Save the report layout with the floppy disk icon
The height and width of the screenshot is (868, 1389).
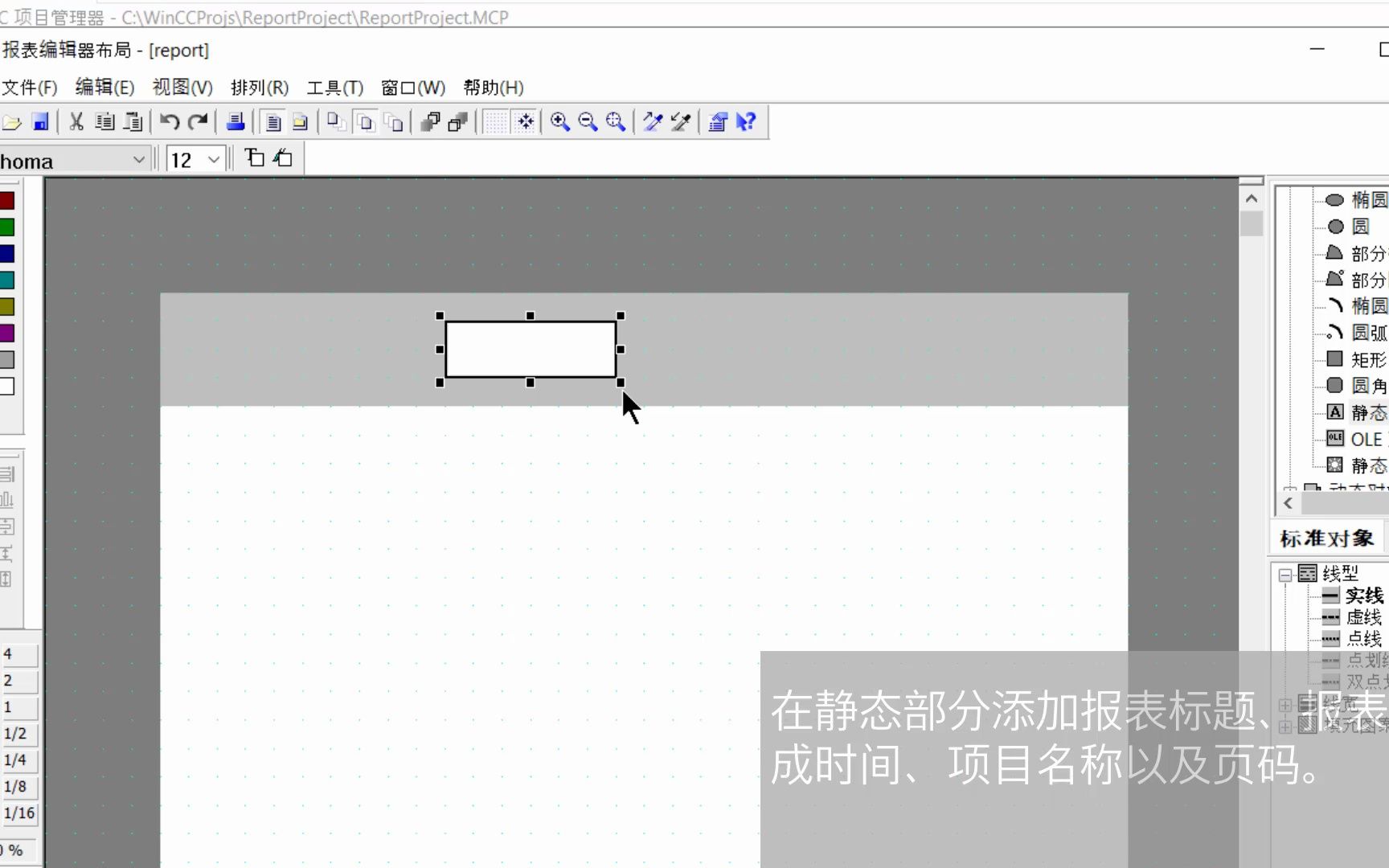(x=40, y=122)
